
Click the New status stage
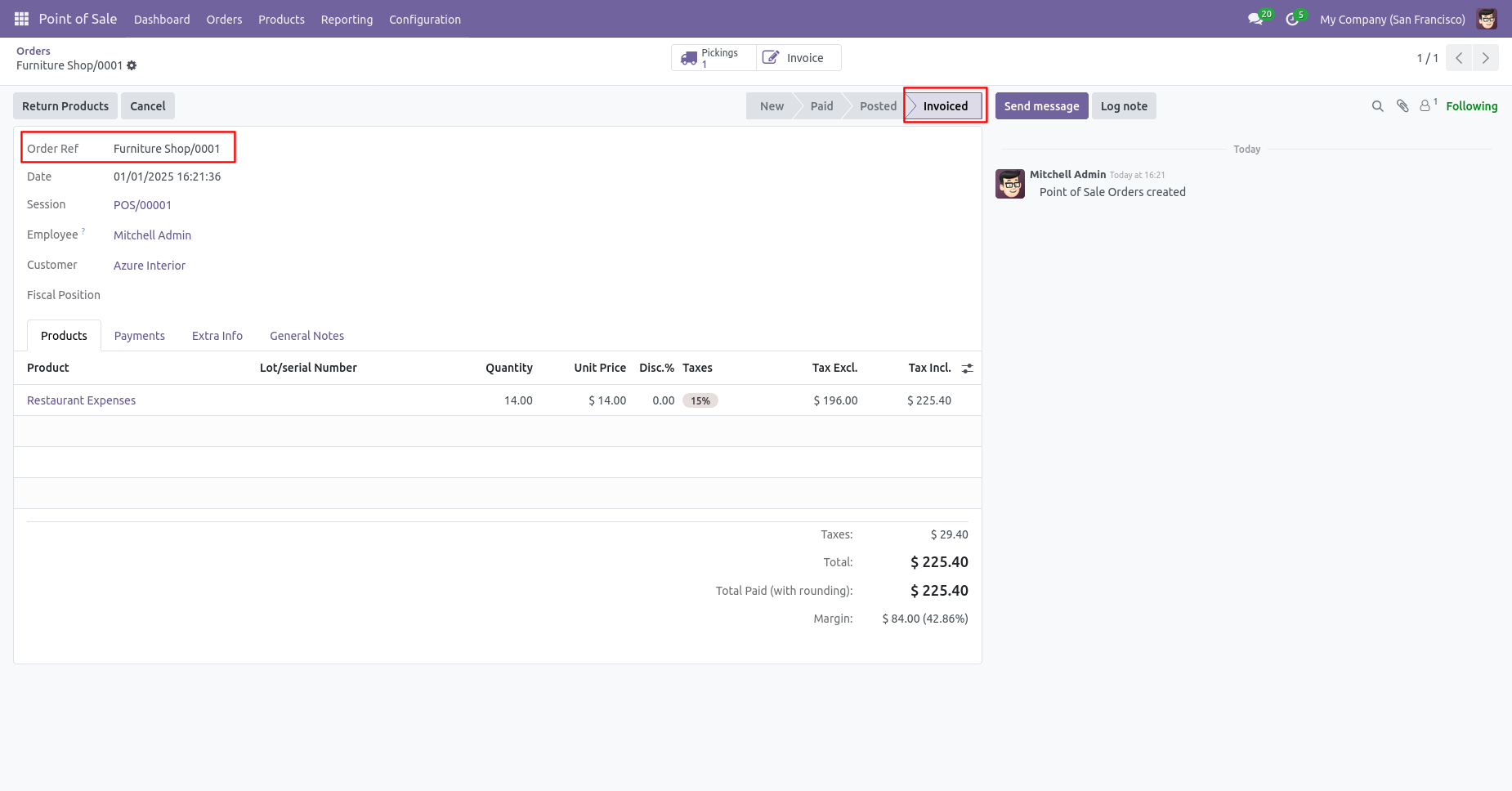(x=772, y=106)
